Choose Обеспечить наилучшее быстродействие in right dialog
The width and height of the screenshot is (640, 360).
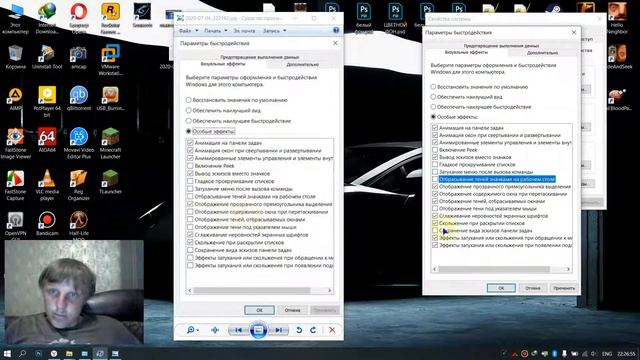coord(481,107)
